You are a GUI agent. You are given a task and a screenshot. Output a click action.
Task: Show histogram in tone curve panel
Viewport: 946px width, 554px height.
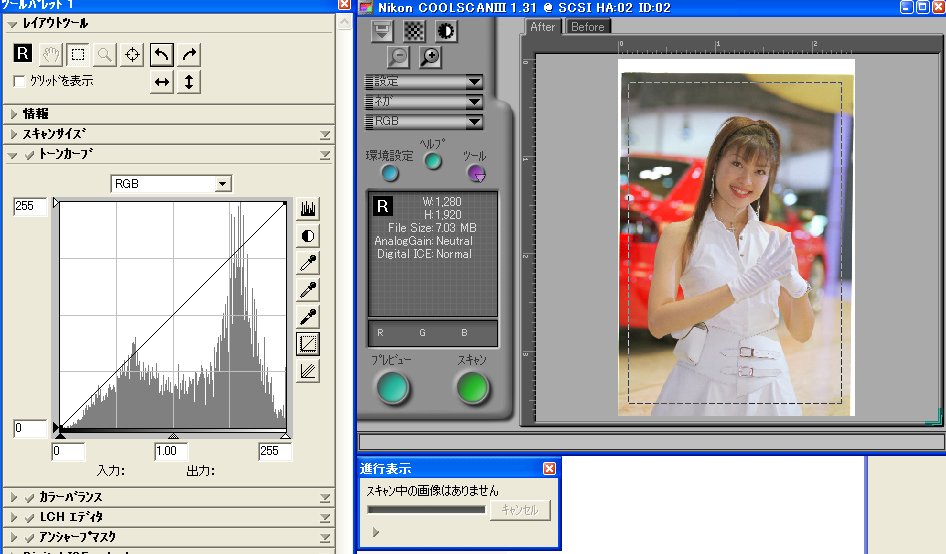pyautogui.click(x=308, y=209)
